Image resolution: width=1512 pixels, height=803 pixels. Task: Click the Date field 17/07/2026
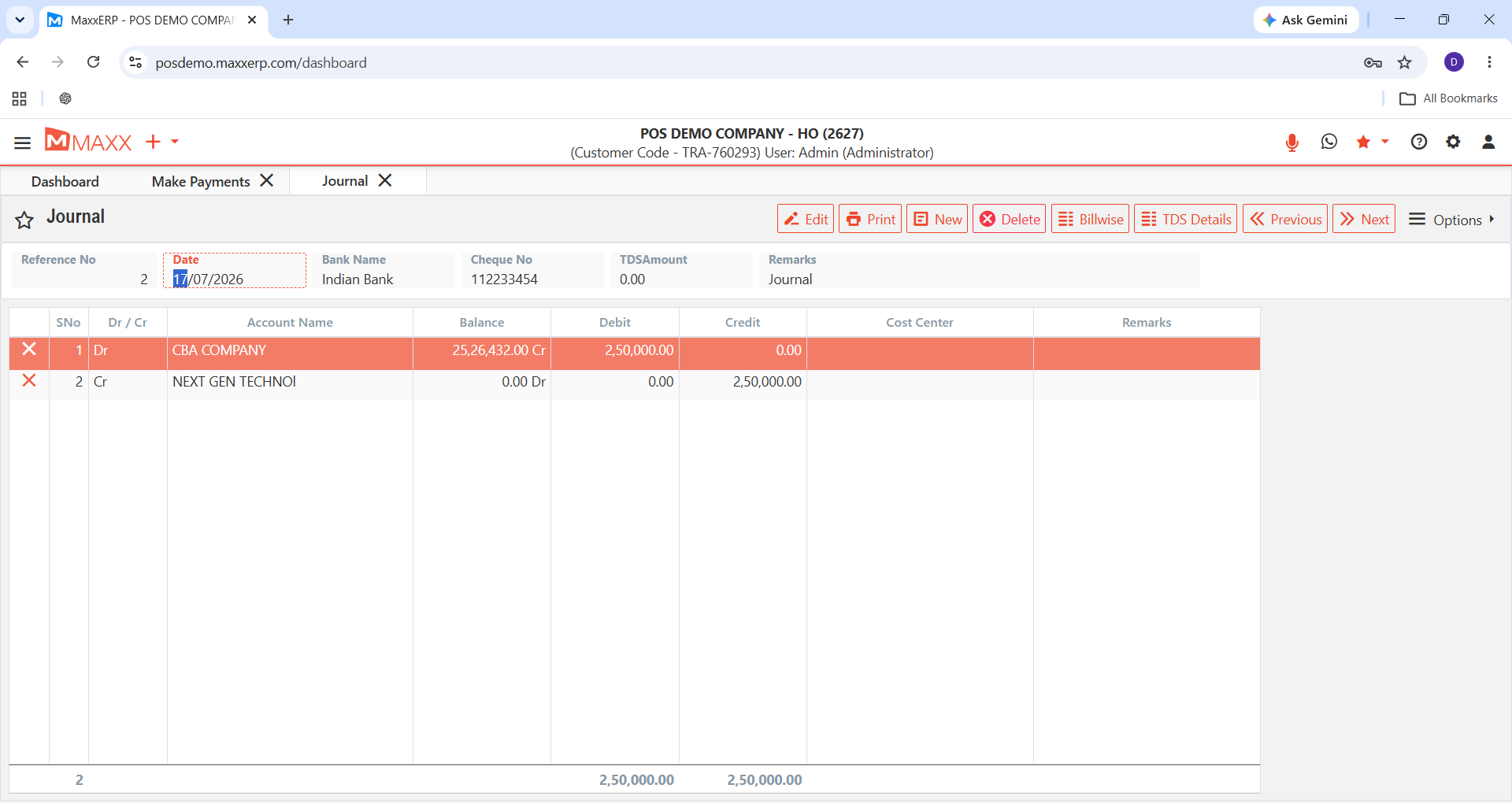235,270
